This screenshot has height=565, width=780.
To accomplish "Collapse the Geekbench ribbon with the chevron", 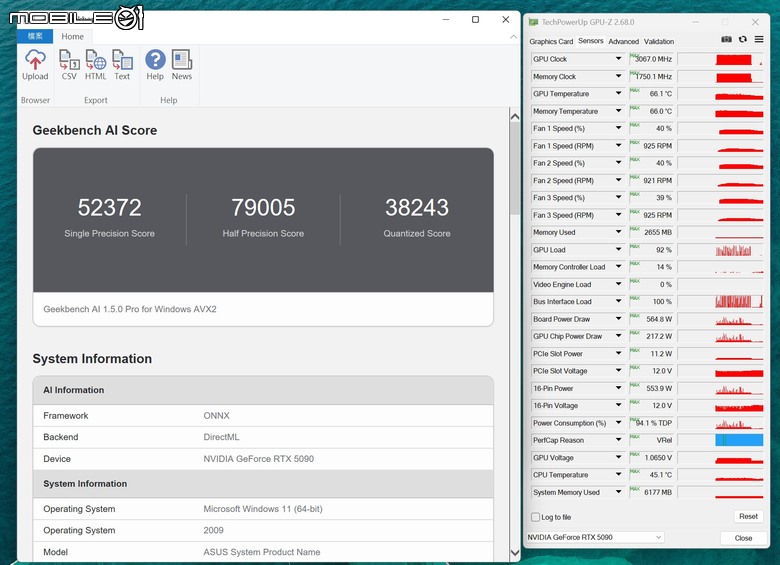I will [x=513, y=37].
